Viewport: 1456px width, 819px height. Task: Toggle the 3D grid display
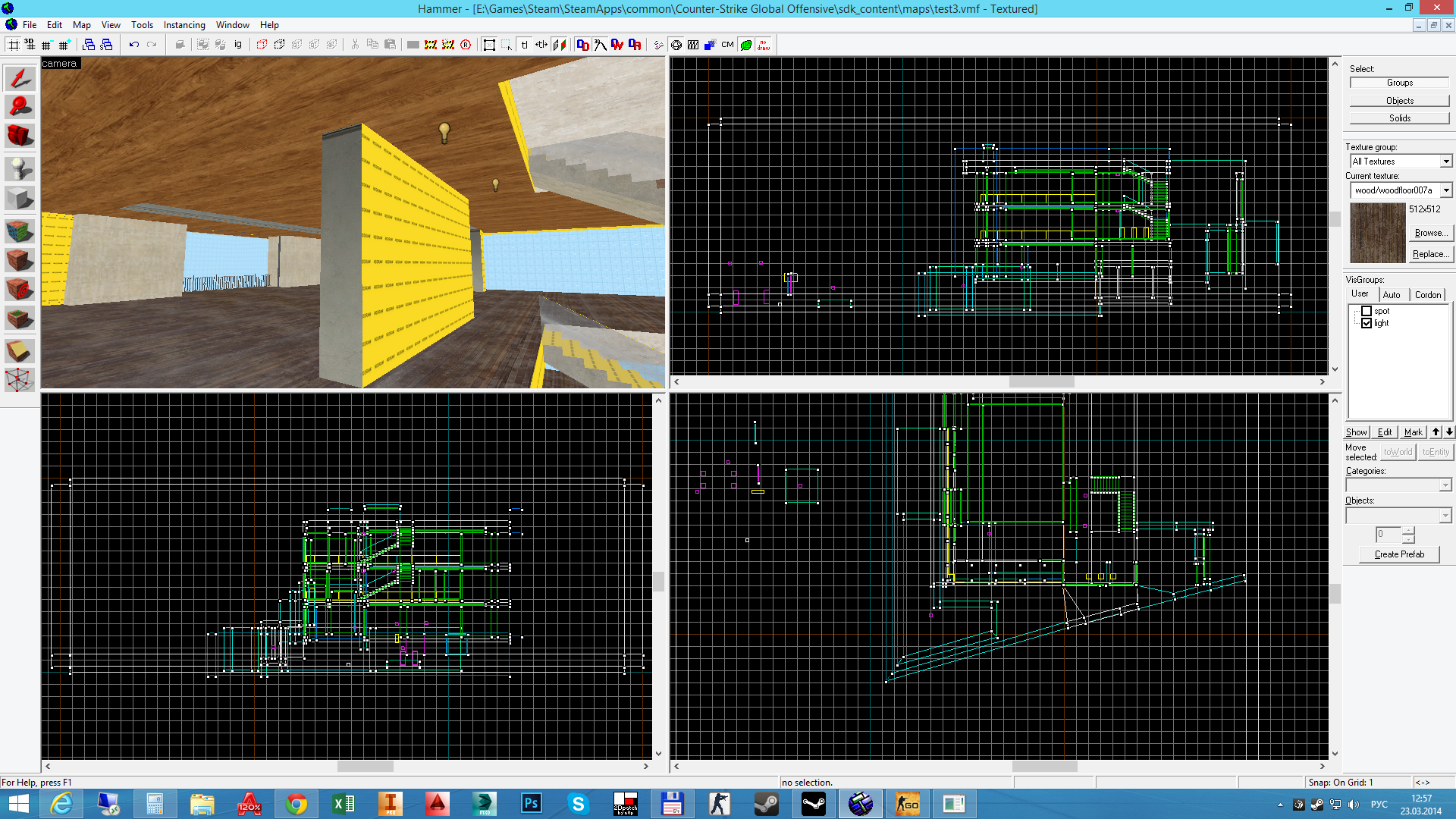[30, 45]
